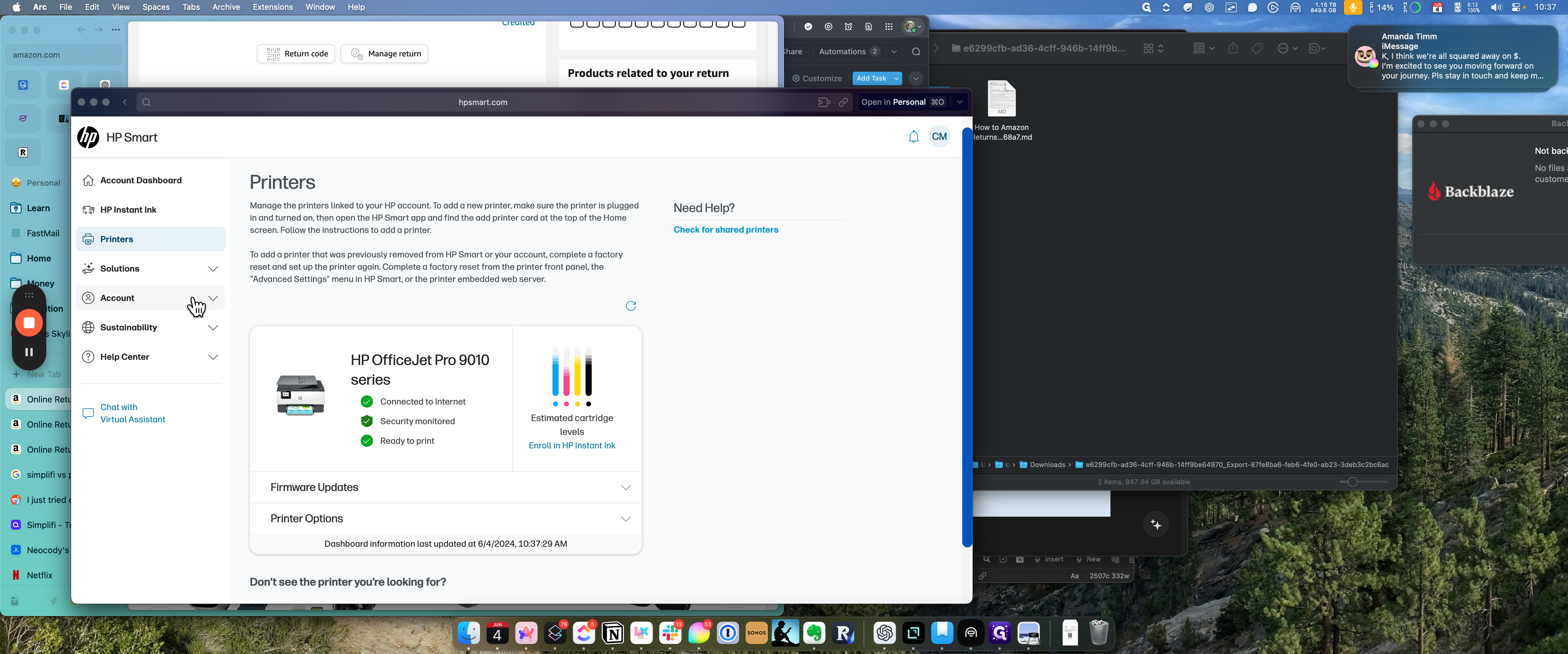Click the hpsmart.com address field

point(482,102)
